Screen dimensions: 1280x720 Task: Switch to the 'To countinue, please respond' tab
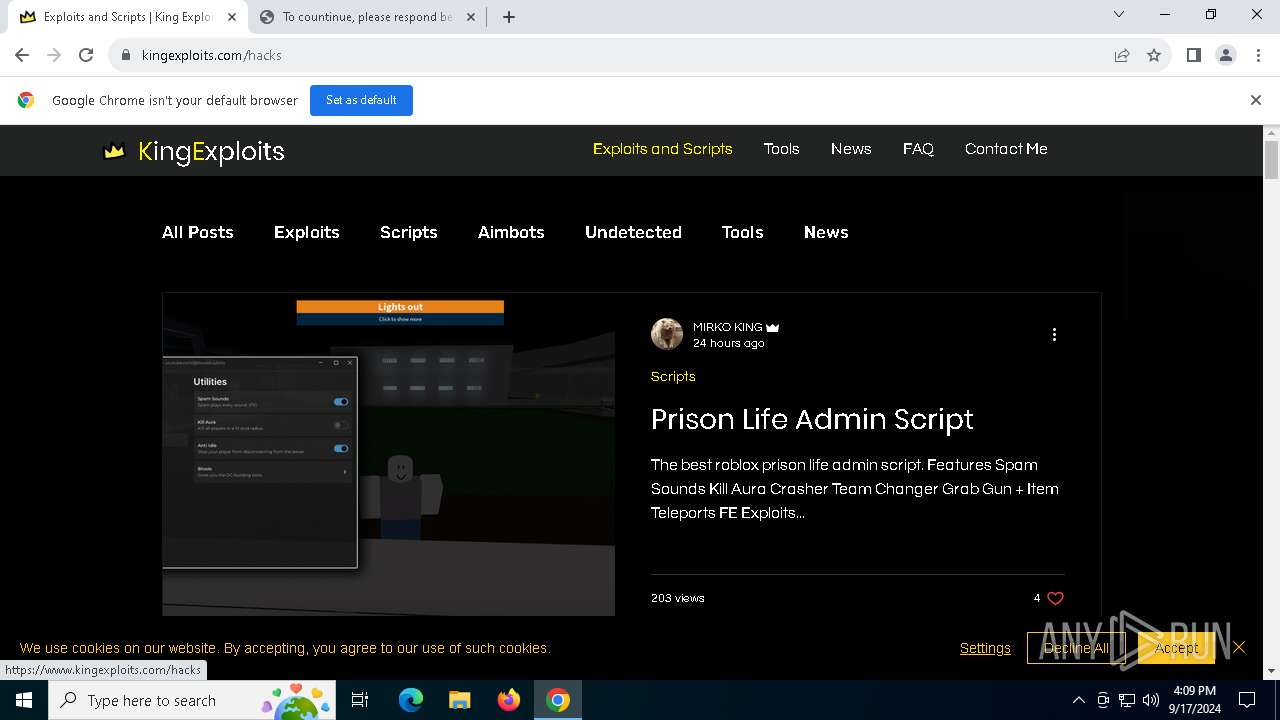[x=367, y=17]
